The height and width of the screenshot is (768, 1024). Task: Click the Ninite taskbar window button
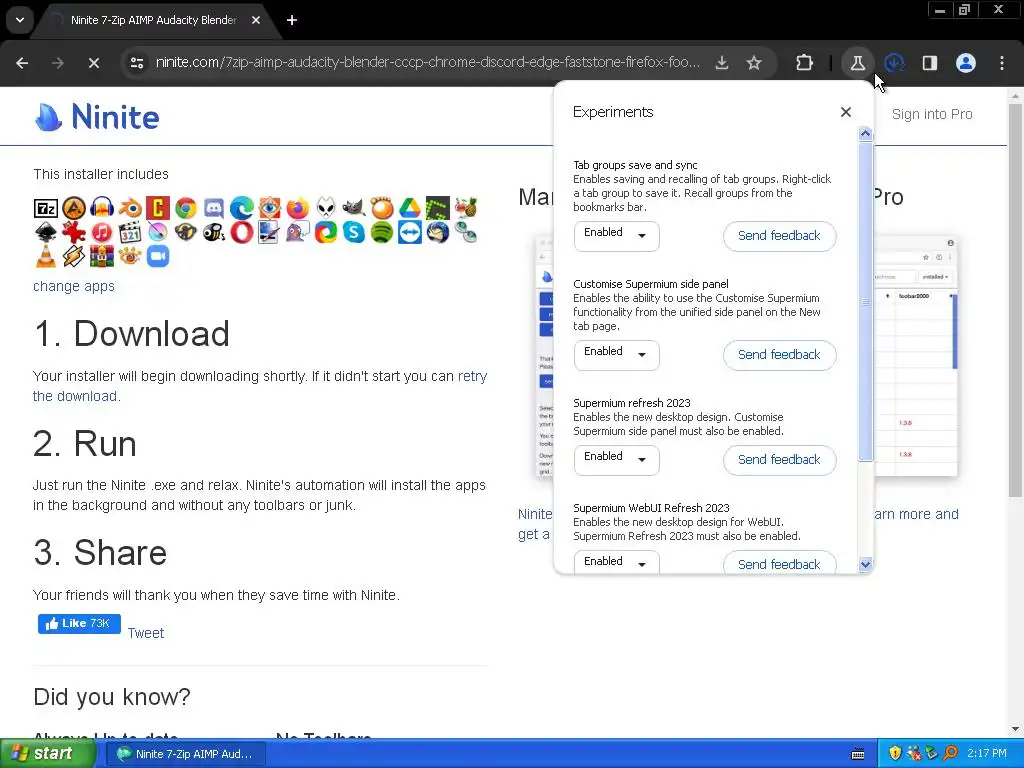click(x=185, y=754)
